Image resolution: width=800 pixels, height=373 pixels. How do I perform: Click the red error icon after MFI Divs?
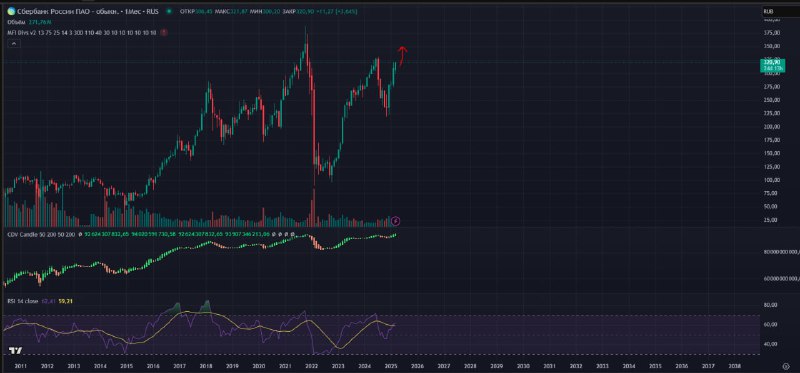point(163,32)
